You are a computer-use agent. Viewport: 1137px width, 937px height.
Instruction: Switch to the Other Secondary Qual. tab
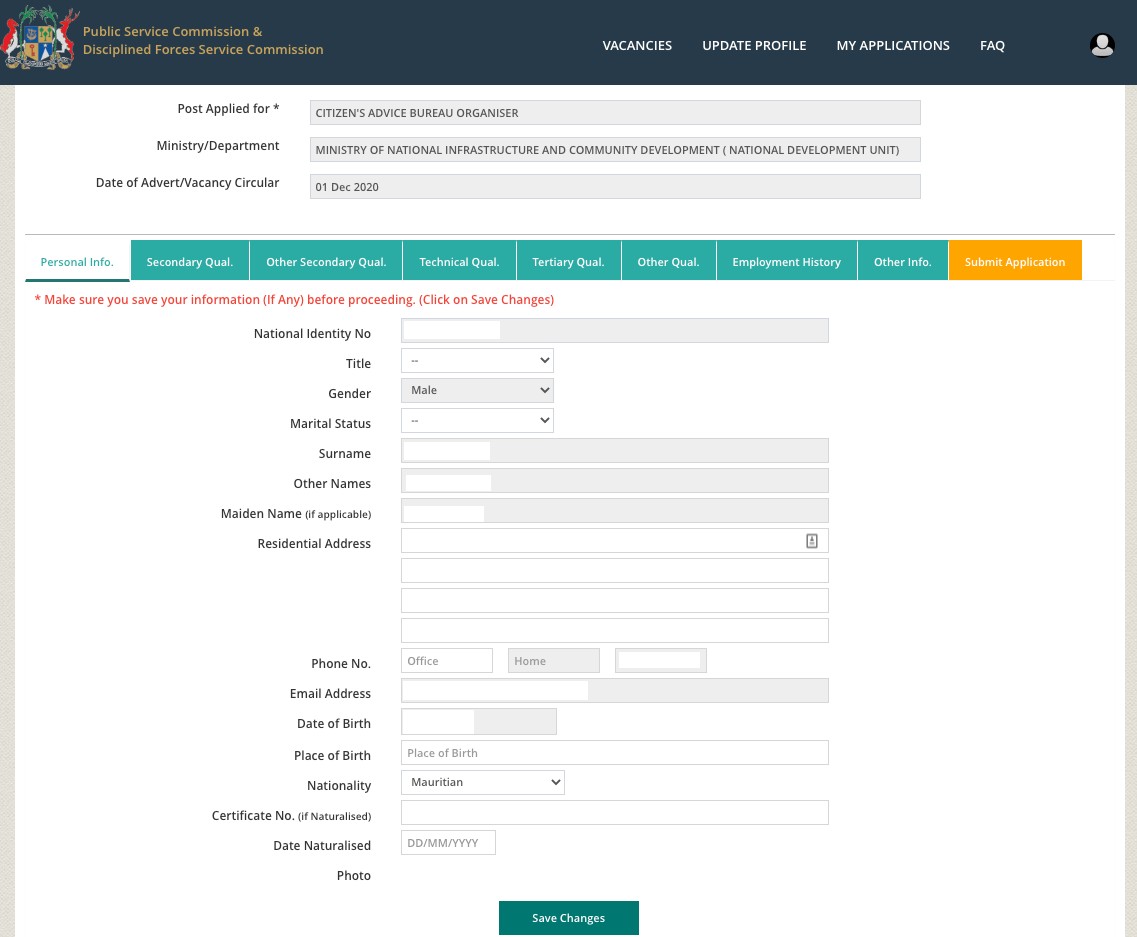click(326, 260)
